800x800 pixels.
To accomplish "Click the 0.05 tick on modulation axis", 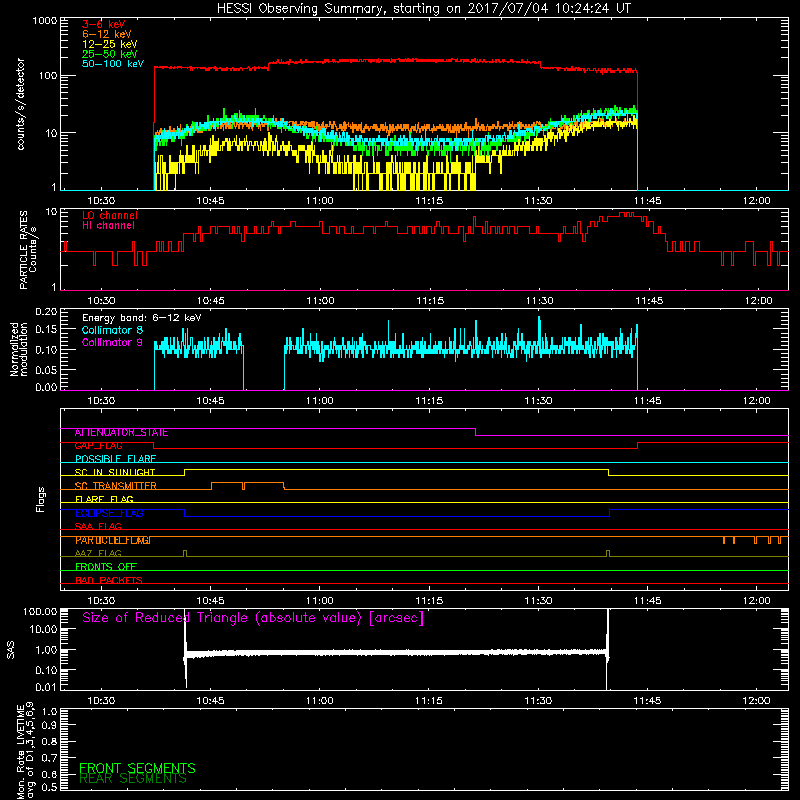I will pyautogui.click(x=46, y=369).
